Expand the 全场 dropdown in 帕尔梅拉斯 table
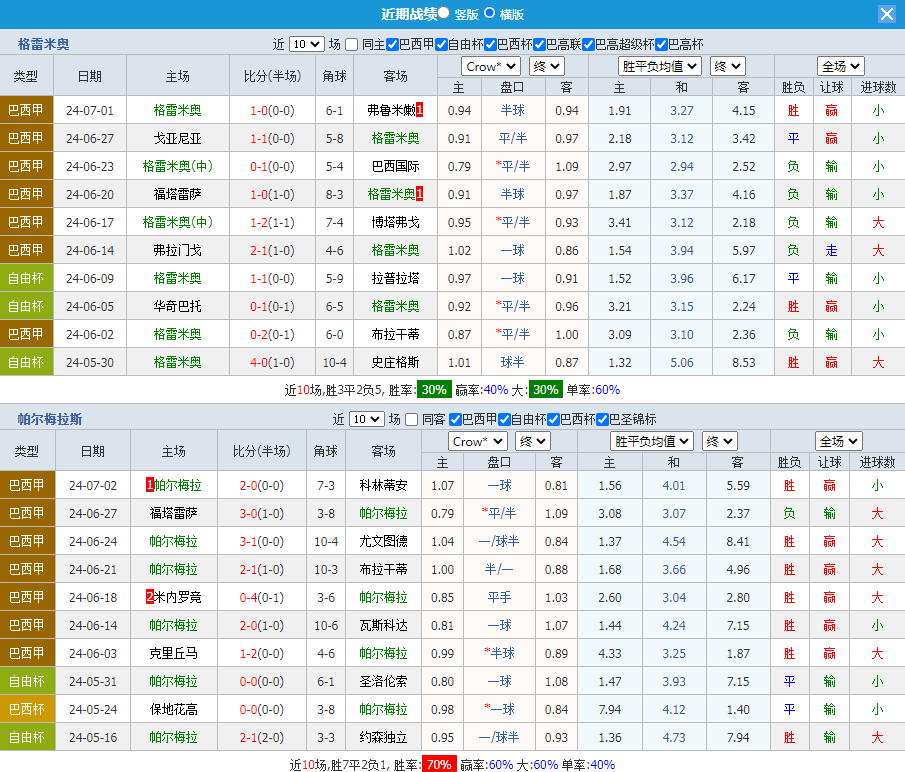905x772 pixels. coord(838,441)
